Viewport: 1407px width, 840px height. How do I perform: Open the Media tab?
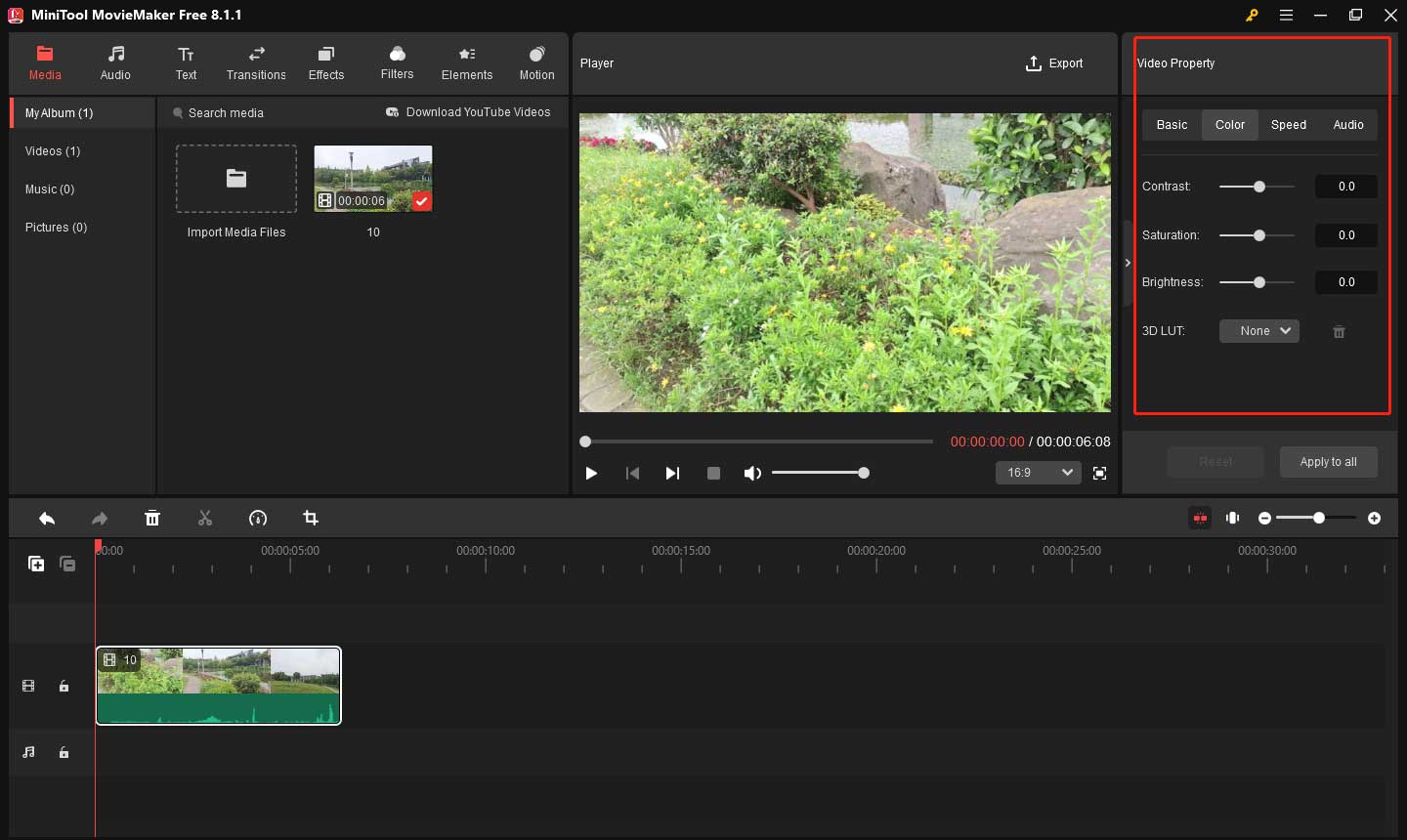click(45, 63)
